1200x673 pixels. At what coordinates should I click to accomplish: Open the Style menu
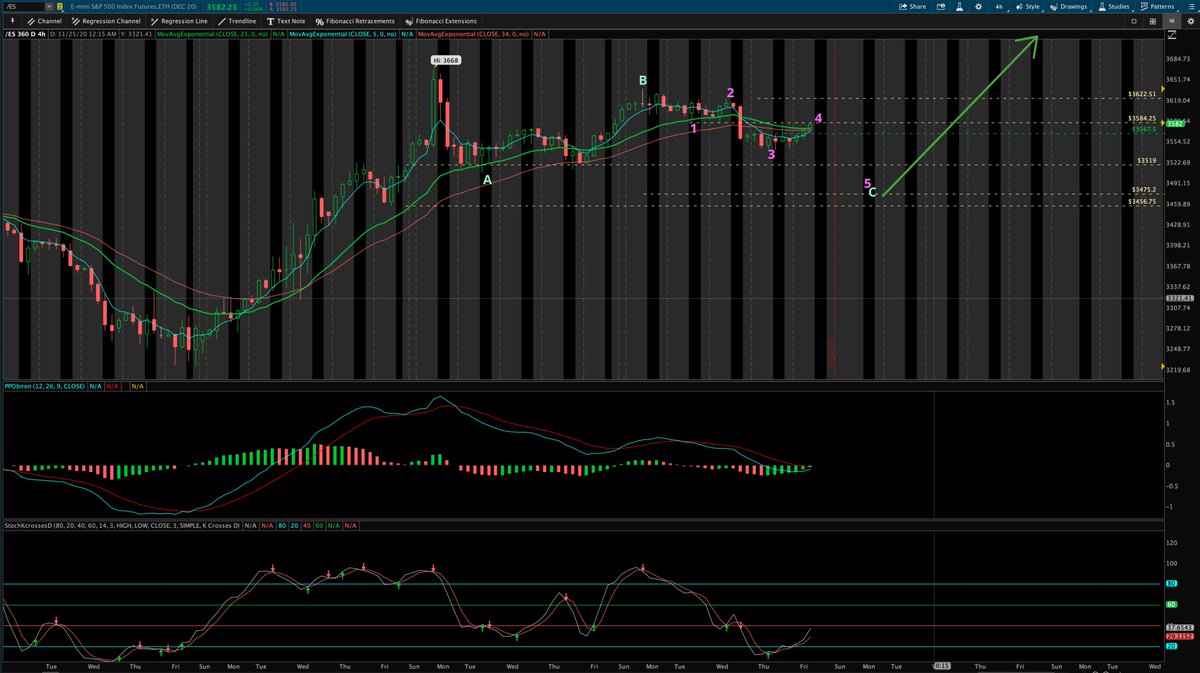point(1028,6)
